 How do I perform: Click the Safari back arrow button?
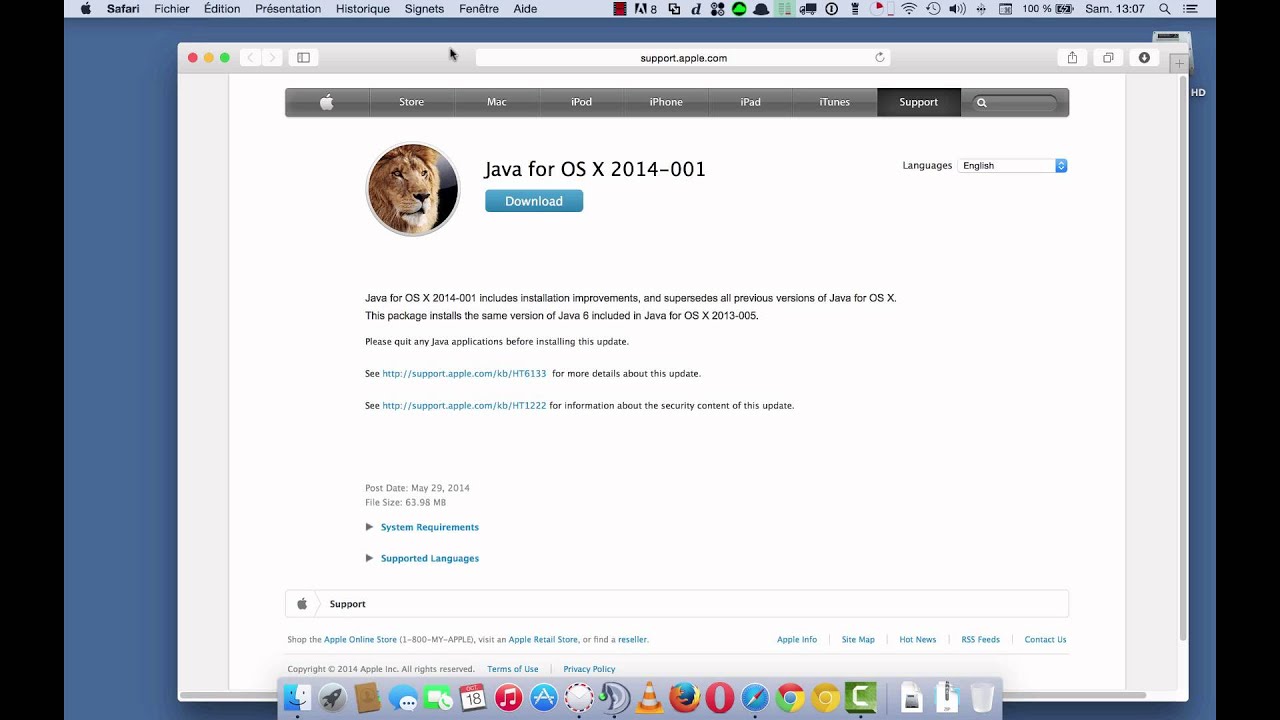click(250, 58)
